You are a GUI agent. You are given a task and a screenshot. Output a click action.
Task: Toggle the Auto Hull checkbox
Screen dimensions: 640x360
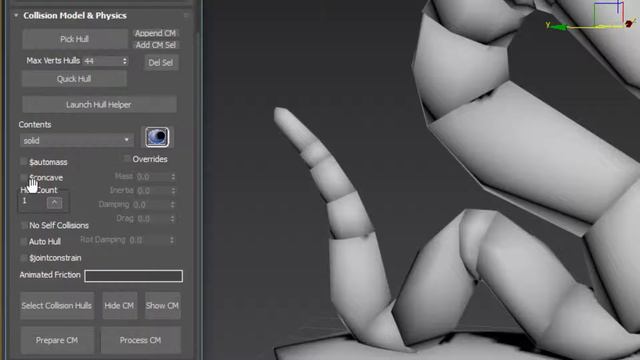click(24, 241)
